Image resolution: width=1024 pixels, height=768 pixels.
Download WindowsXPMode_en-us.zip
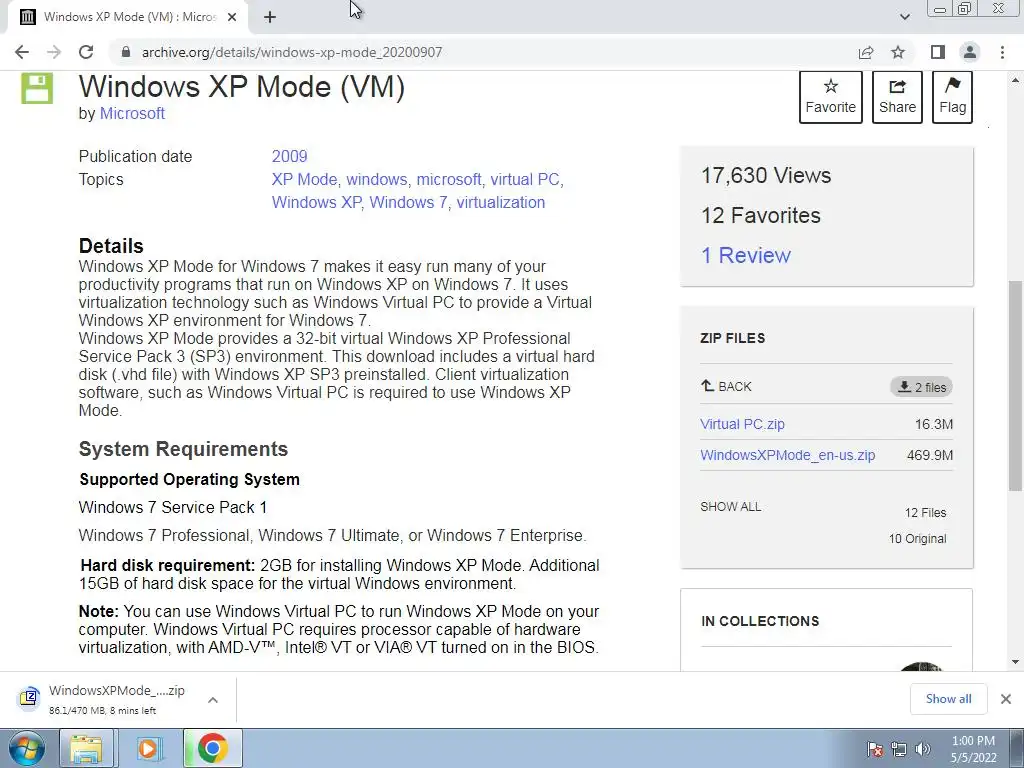click(788, 456)
